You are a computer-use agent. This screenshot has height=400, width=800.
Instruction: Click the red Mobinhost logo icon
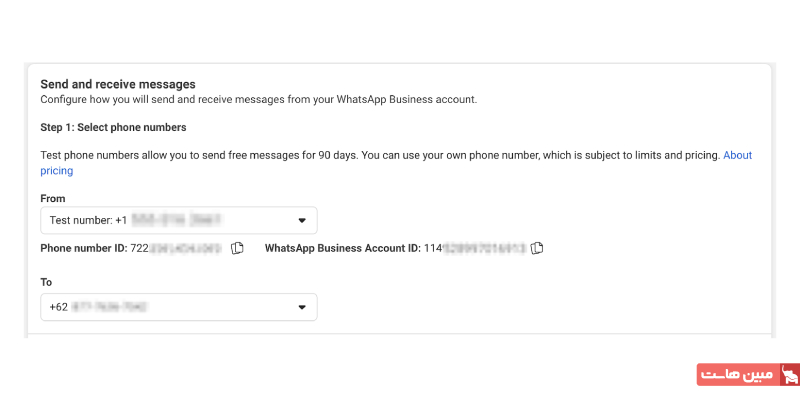[x=790, y=375]
